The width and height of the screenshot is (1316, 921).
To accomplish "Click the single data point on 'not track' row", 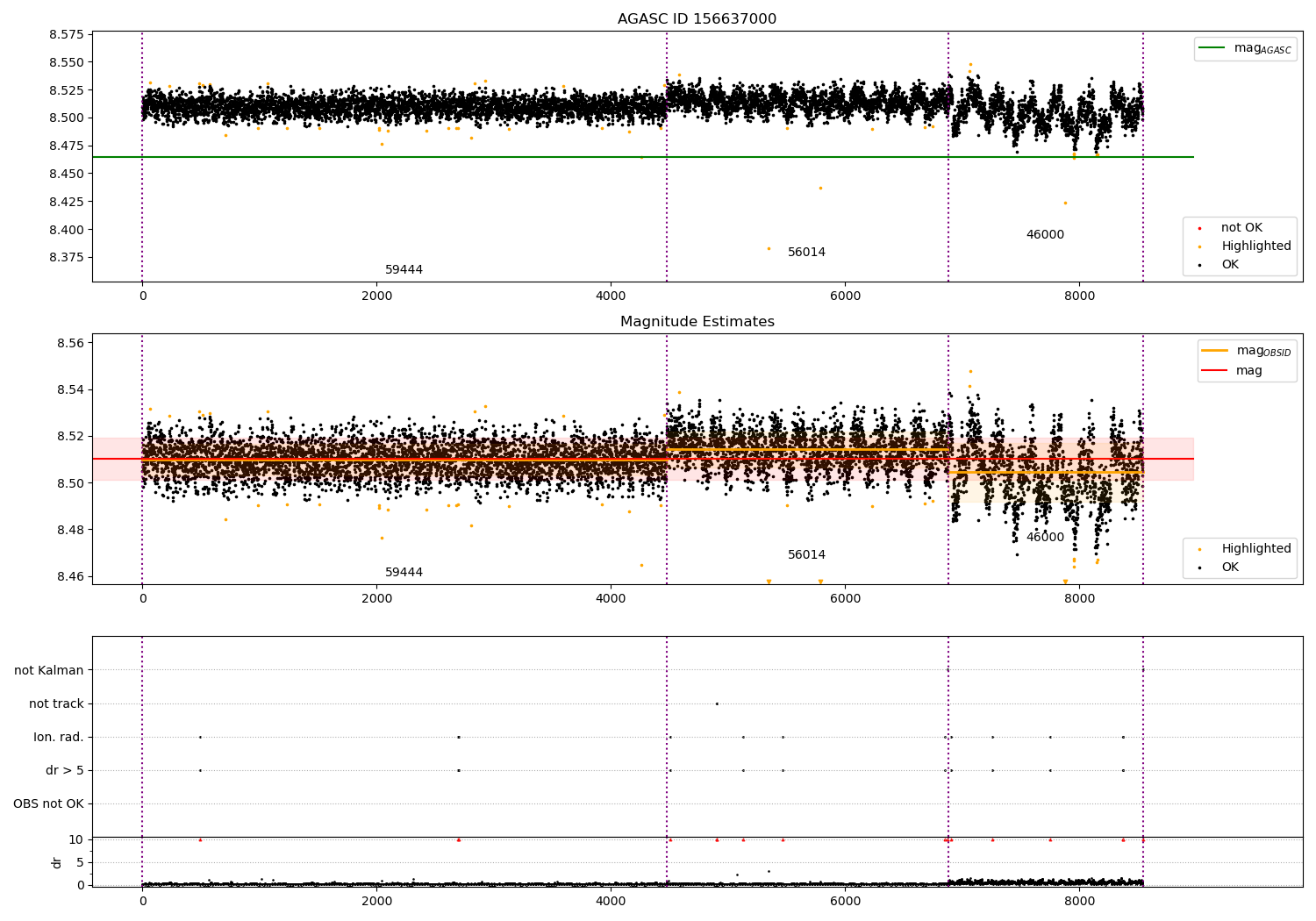I will 717,703.
